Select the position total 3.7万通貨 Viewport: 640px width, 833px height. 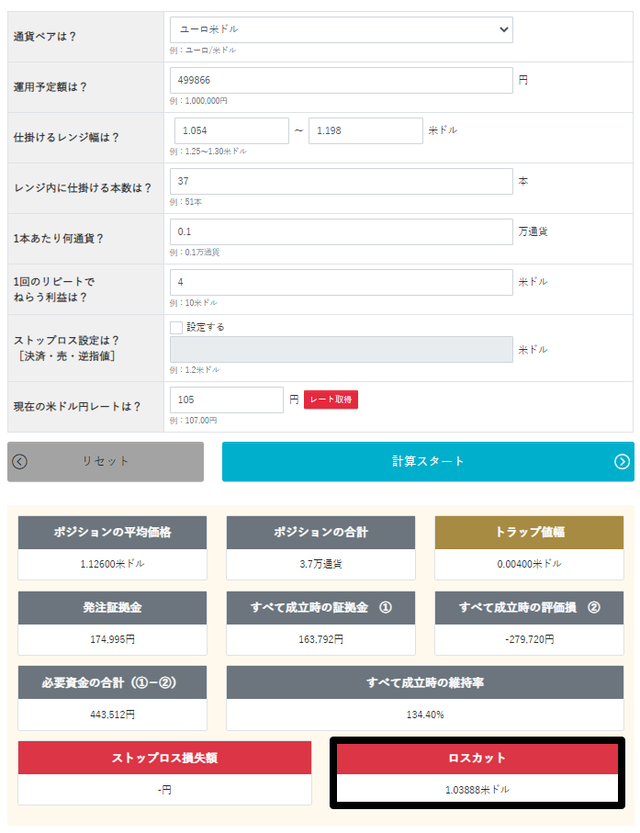click(x=321, y=564)
